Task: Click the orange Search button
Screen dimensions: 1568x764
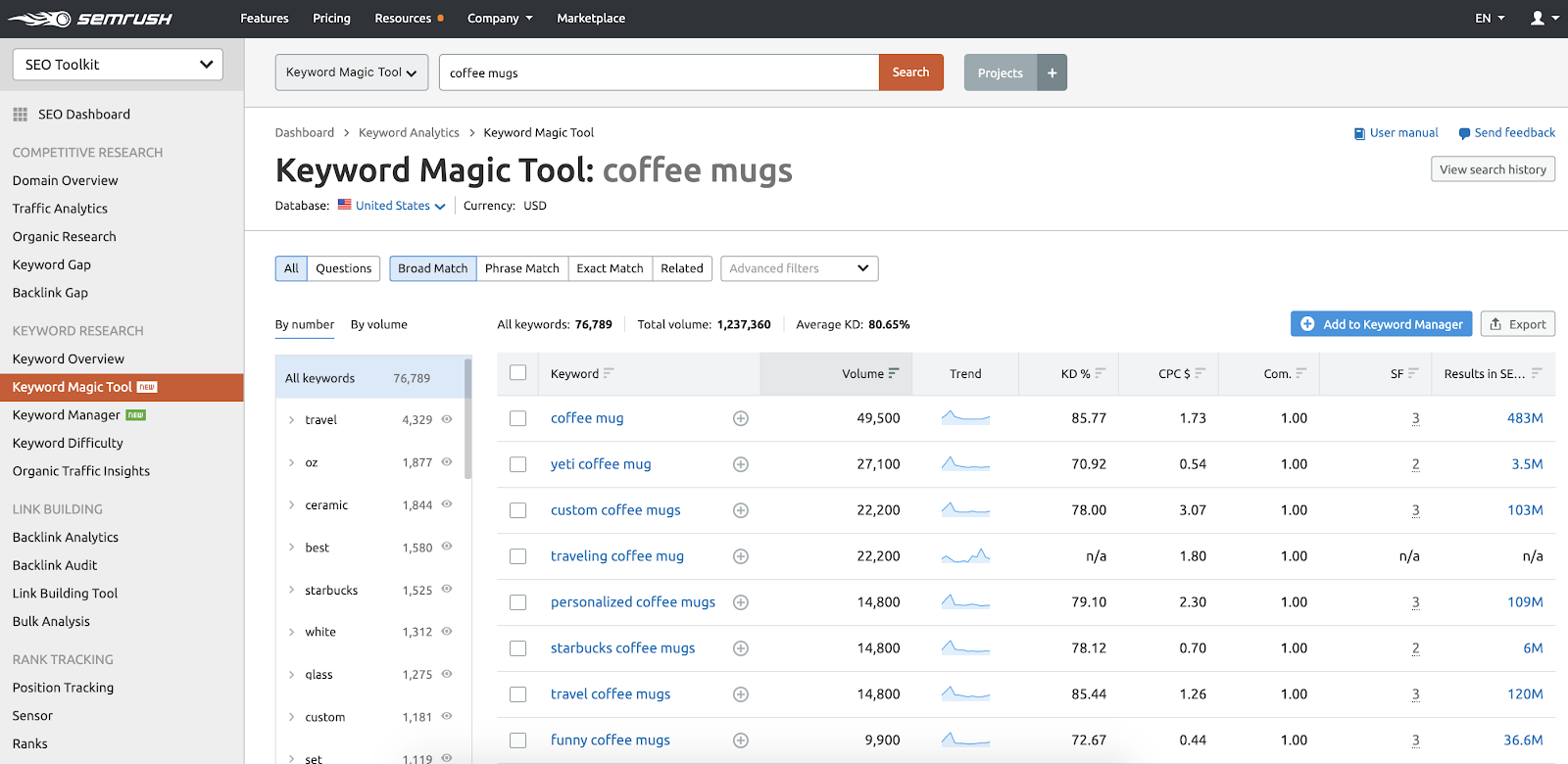Action: coord(910,72)
